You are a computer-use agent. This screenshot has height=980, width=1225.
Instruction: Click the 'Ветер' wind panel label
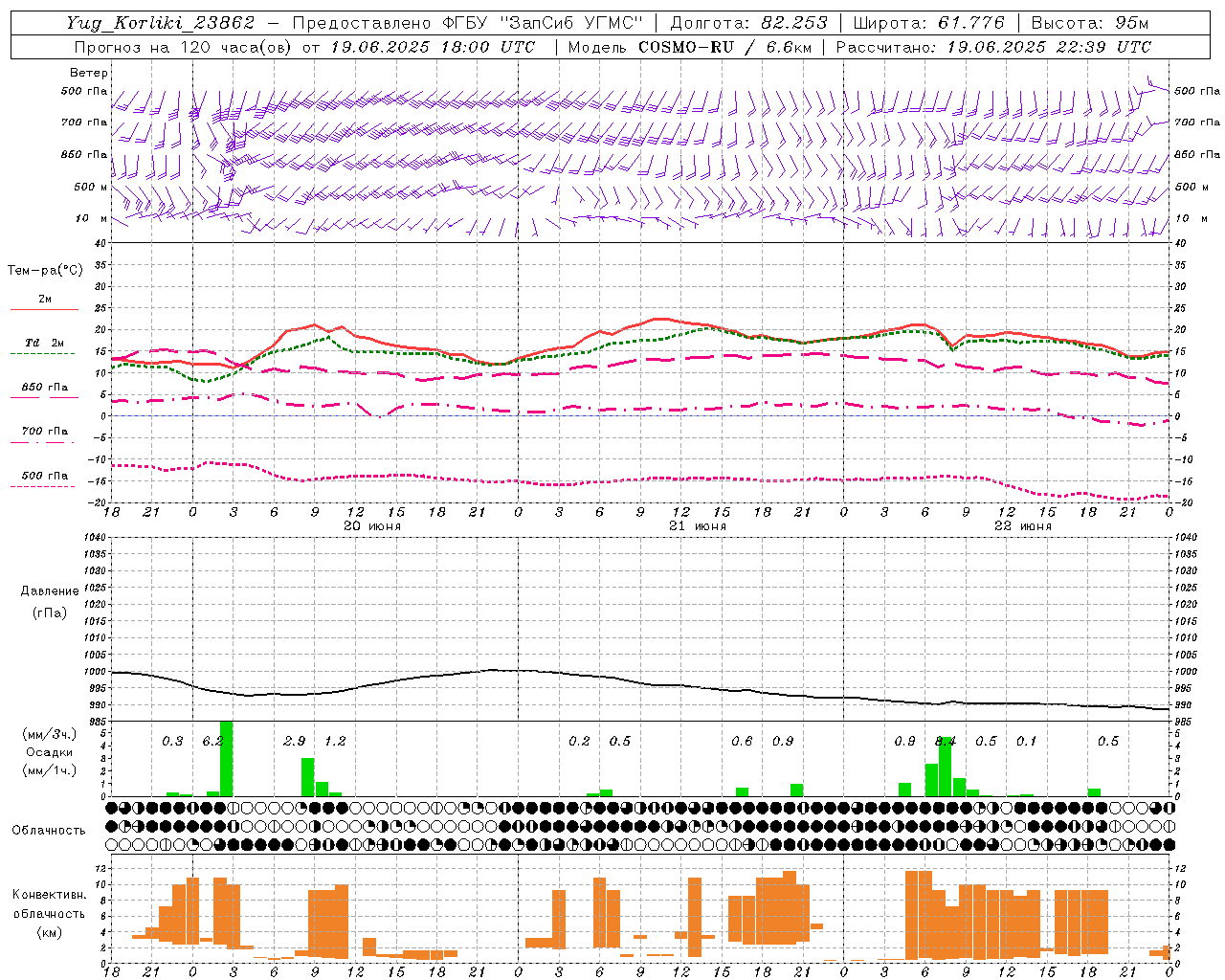89,73
